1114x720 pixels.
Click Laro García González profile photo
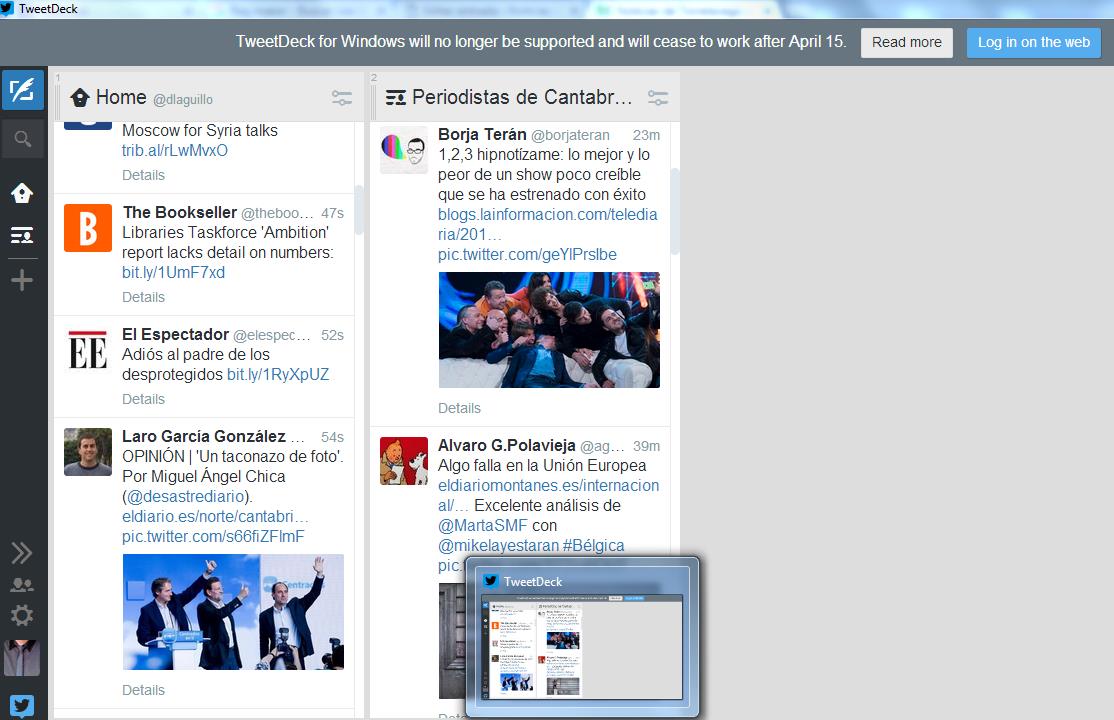pyautogui.click(x=88, y=451)
